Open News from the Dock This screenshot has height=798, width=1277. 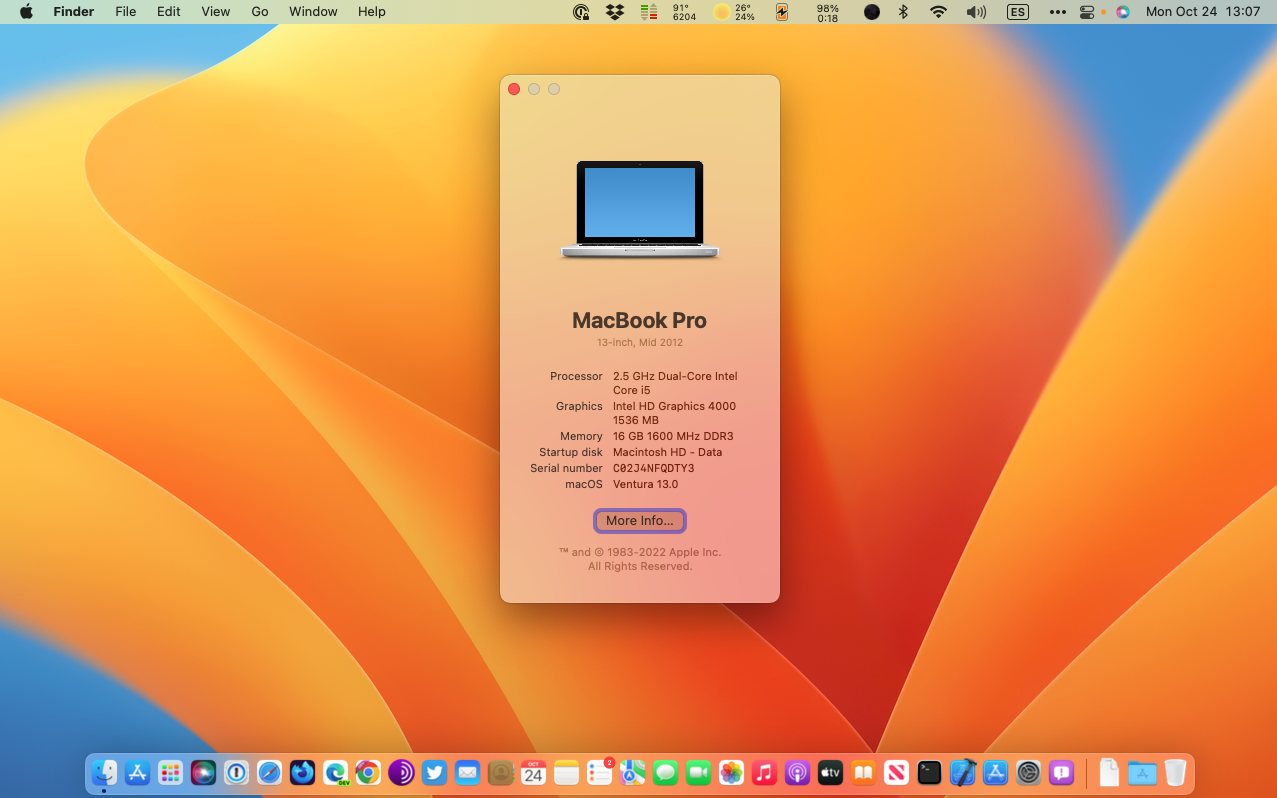click(x=896, y=772)
